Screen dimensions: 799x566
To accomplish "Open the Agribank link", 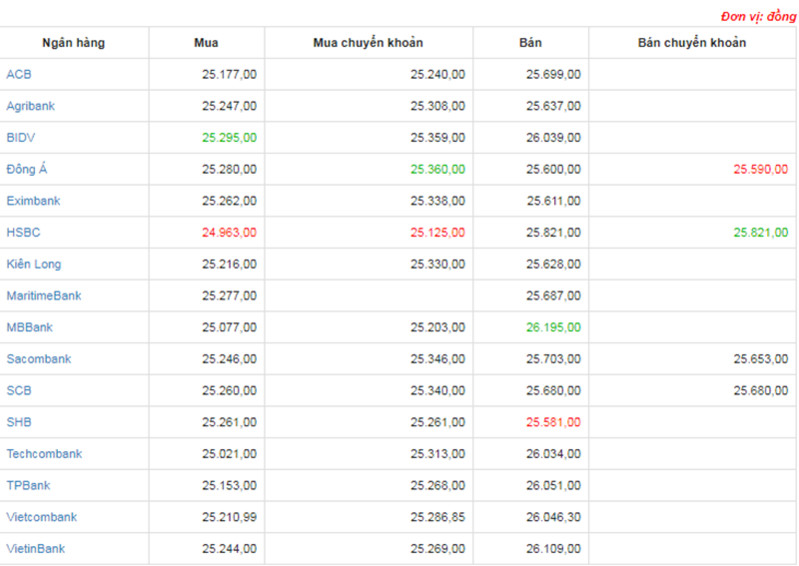I will pos(31,106).
